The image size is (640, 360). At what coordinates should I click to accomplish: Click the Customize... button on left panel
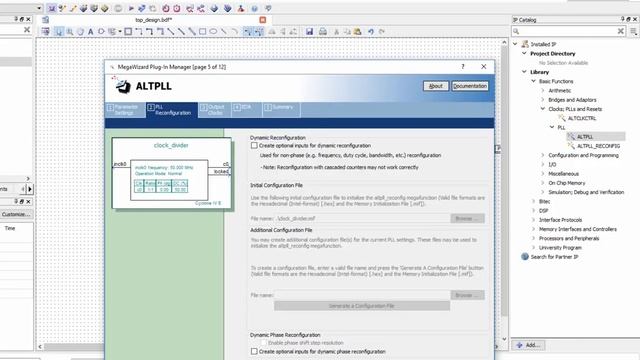point(16,214)
